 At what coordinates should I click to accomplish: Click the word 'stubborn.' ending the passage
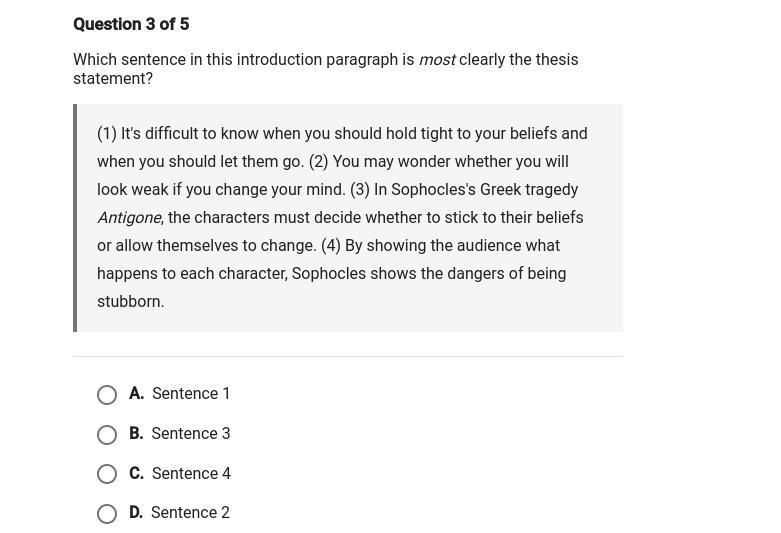(130, 301)
